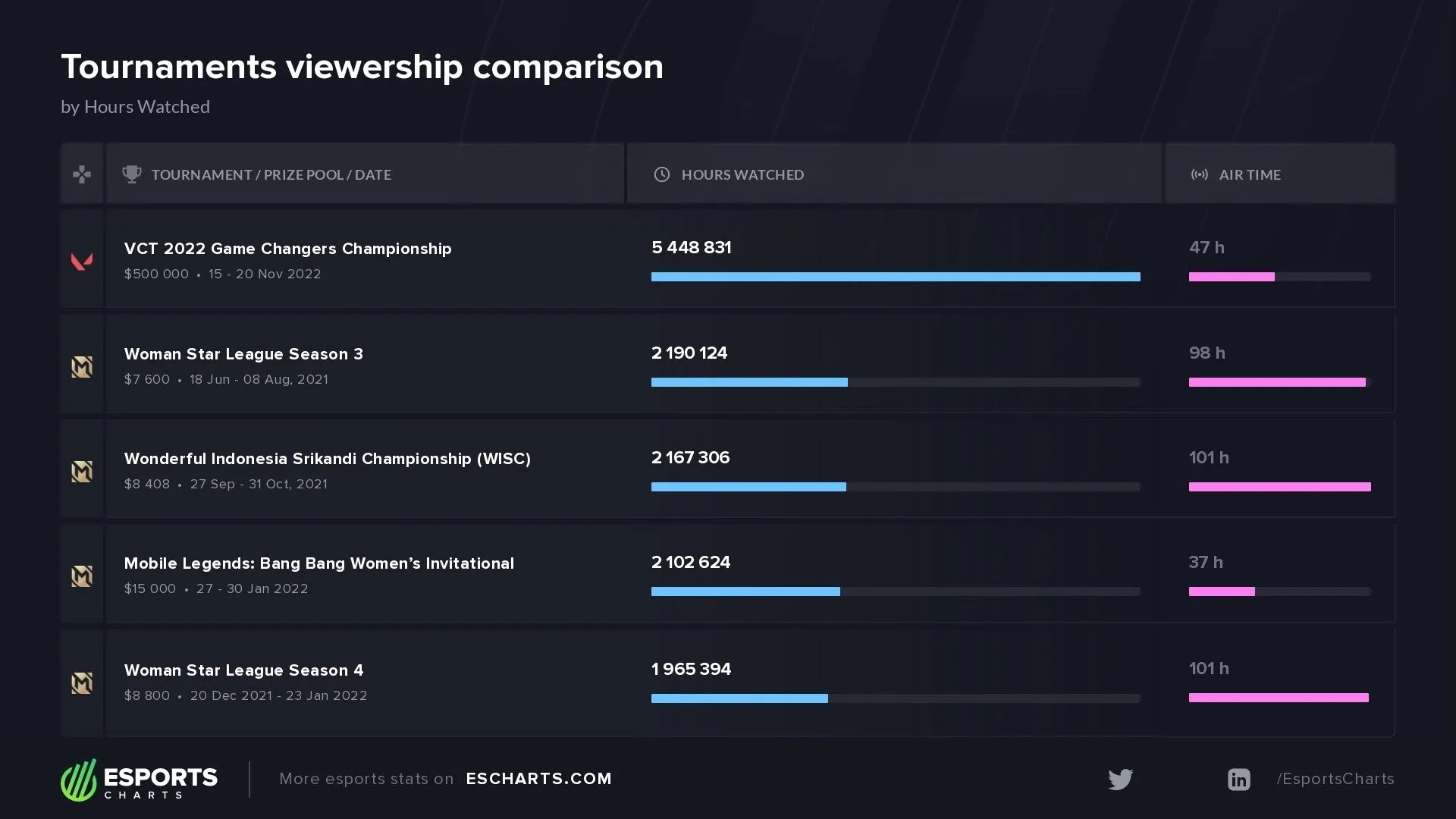Image resolution: width=1456 pixels, height=819 pixels.
Task: Click the Mobile Legends icon in the WISC row
Action: tap(82, 472)
